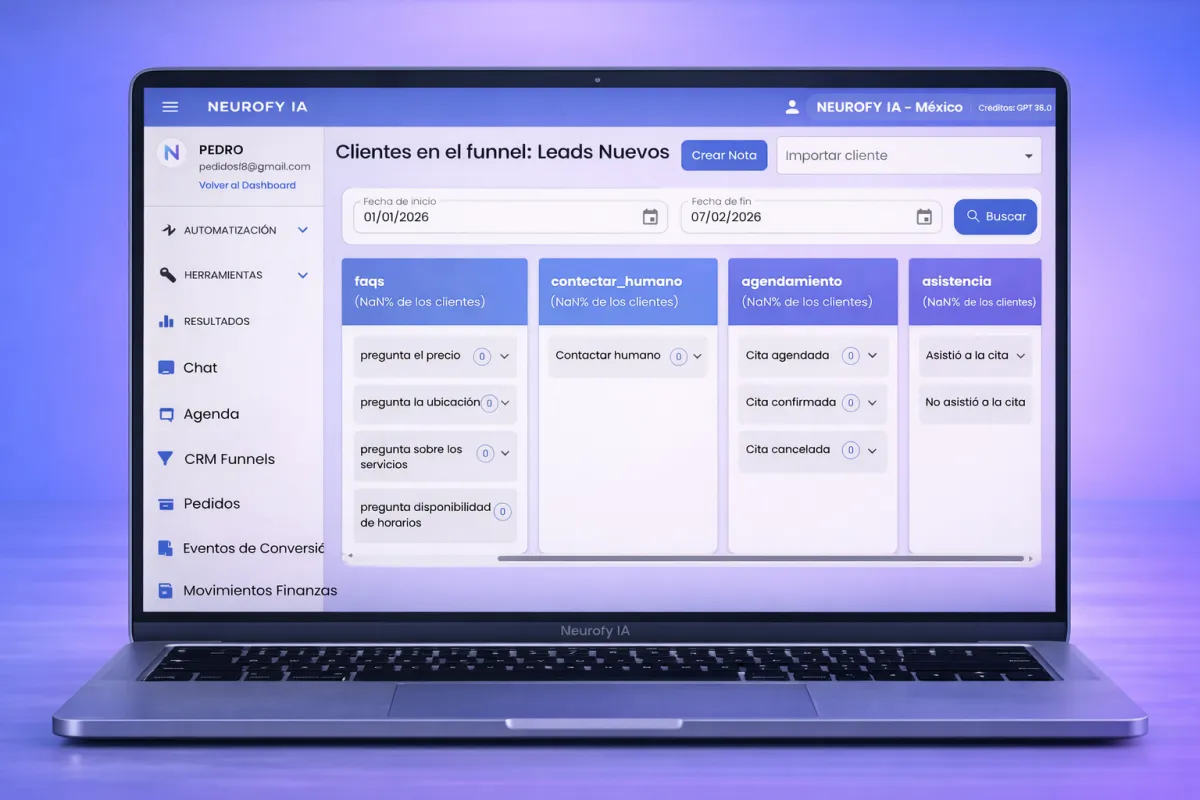Open Movimientos Finanzas from the sidebar

click(260, 591)
